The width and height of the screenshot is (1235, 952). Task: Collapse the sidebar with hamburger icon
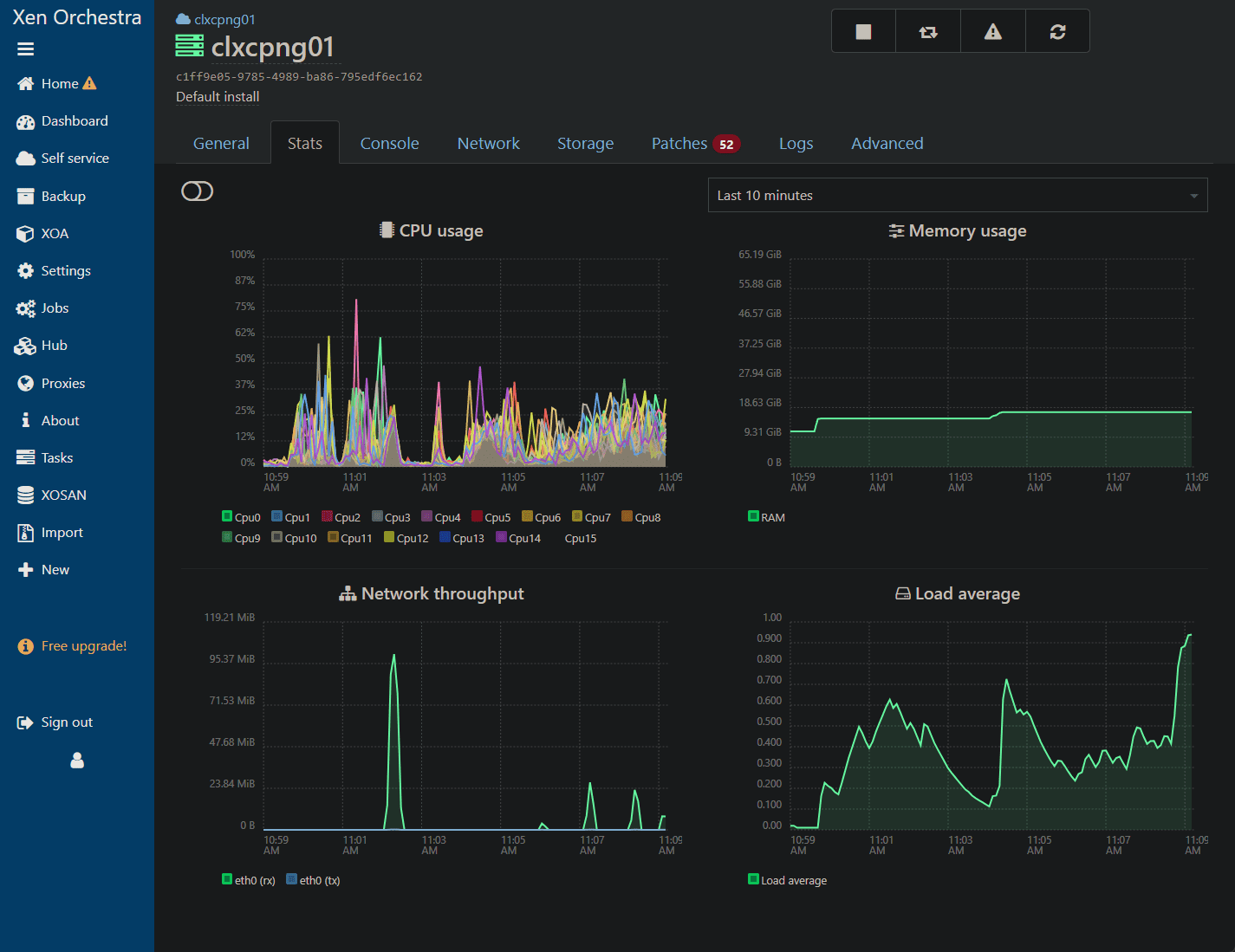click(26, 49)
